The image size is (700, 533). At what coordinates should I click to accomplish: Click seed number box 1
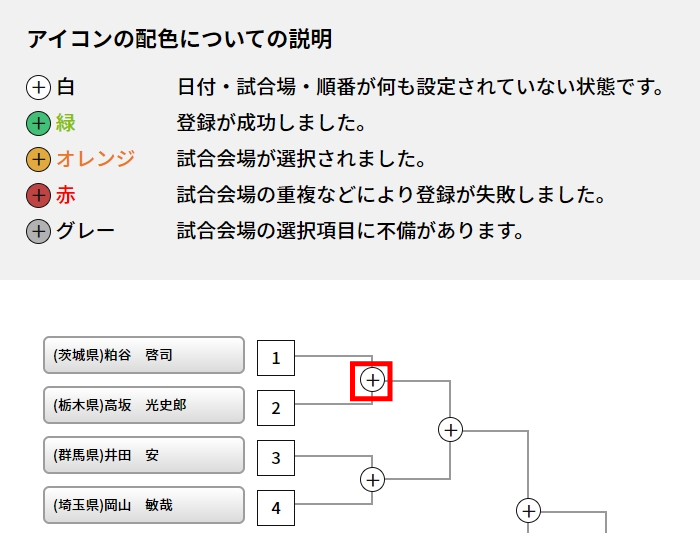[x=276, y=358]
